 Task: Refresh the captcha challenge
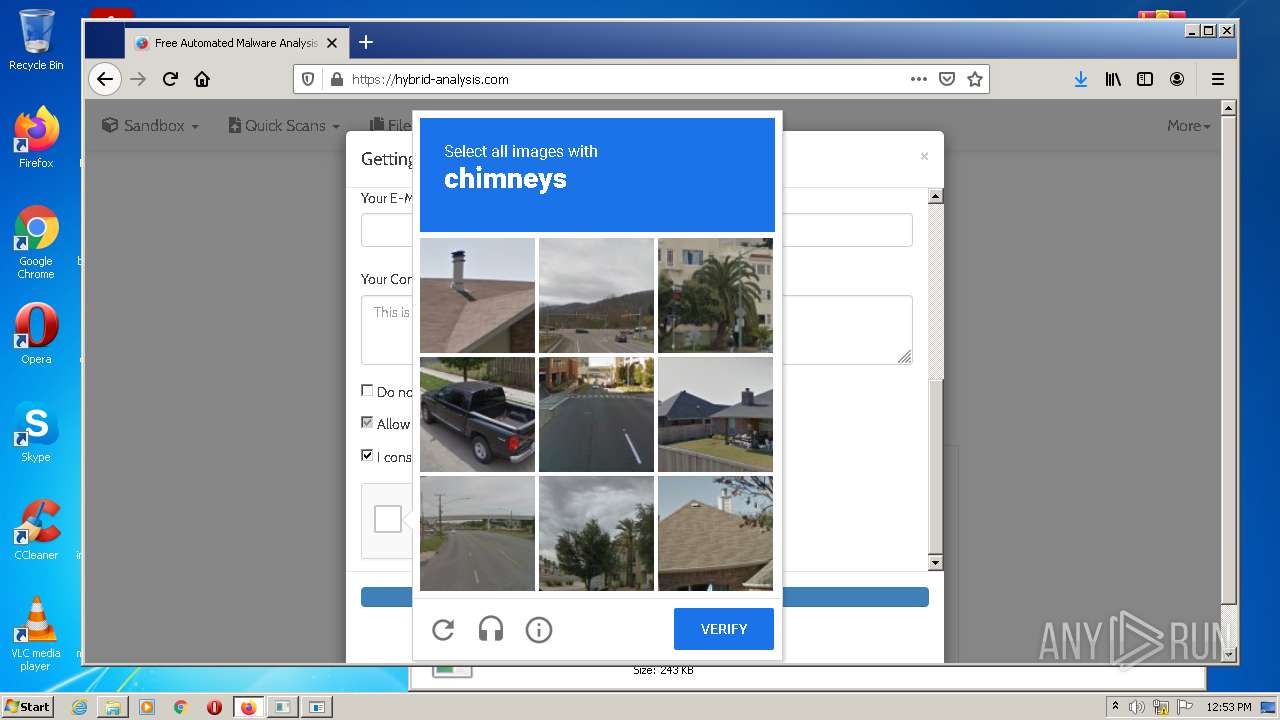click(443, 629)
